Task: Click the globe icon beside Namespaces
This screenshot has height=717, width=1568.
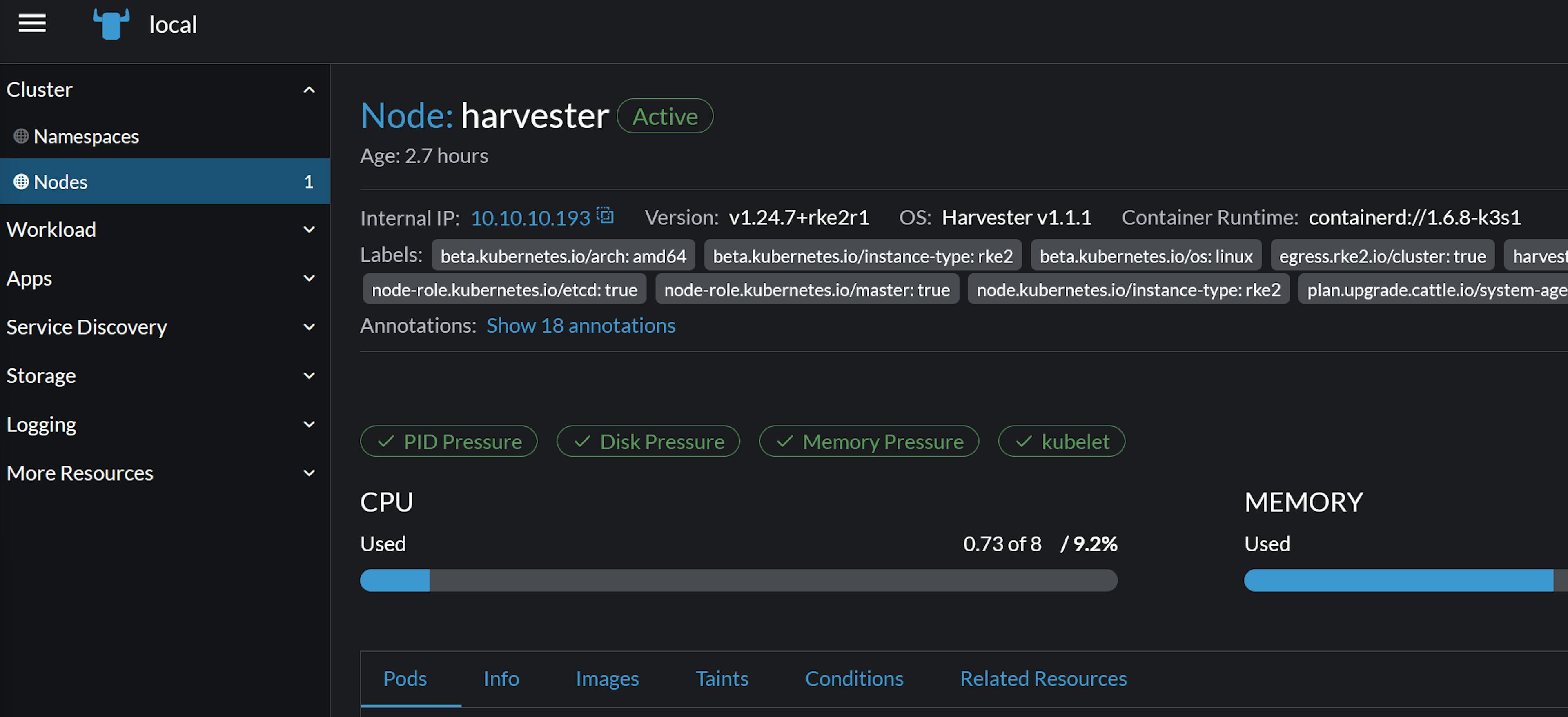Action: tap(21, 136)
